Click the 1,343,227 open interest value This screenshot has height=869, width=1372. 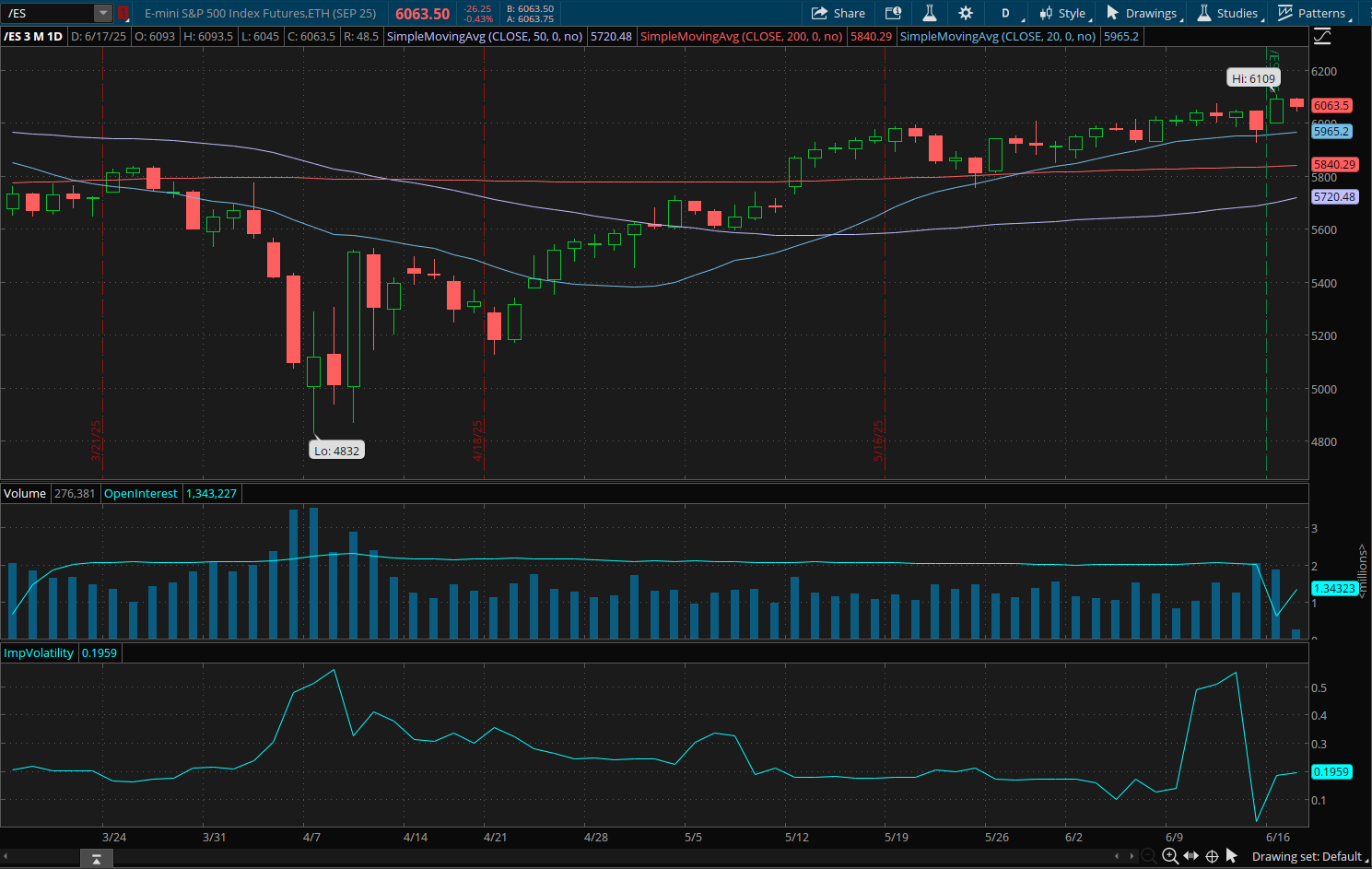[x=212, y=493]
